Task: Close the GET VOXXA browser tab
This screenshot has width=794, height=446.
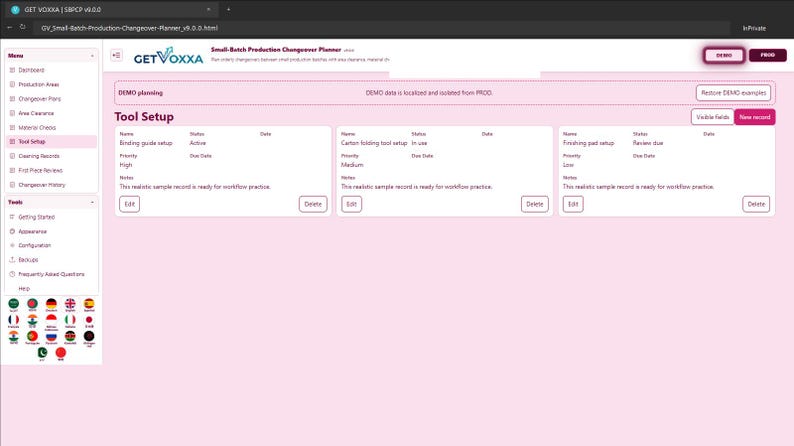Action: (208, 10)
